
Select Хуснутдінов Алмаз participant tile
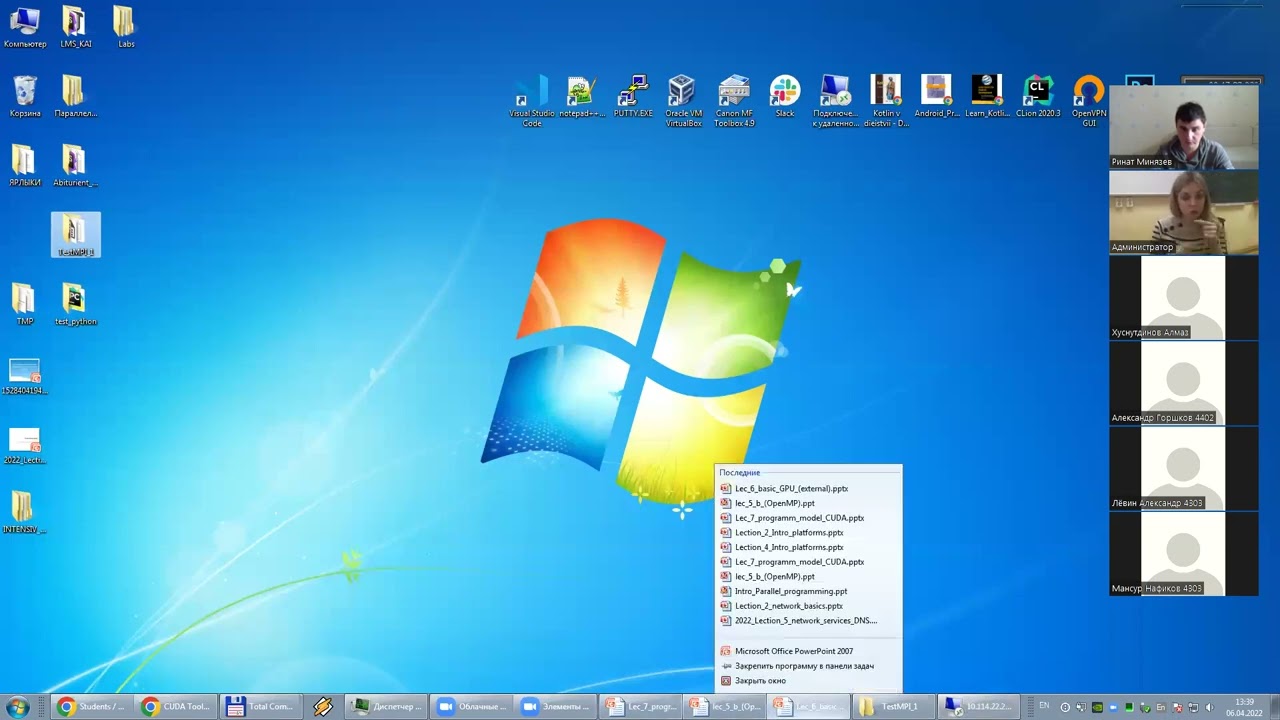point(1184,298)
